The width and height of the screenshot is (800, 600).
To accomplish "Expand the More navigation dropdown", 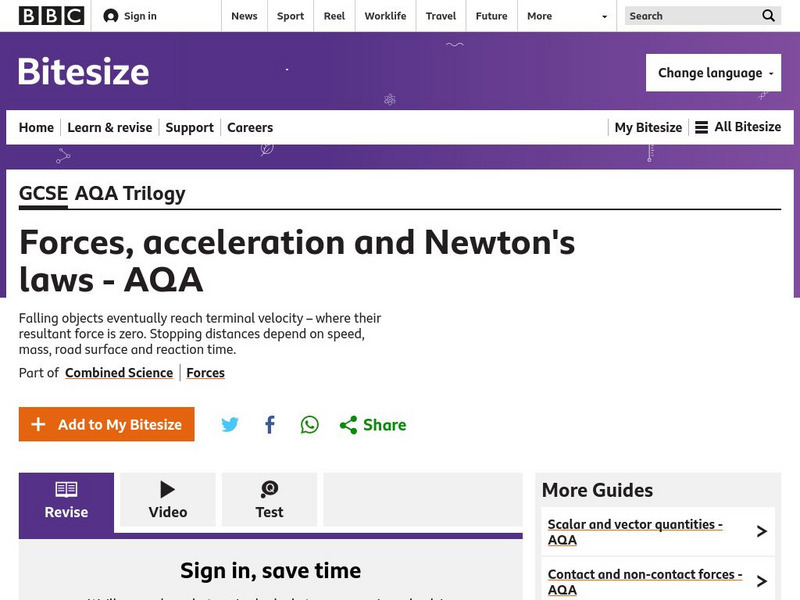I will (x=568, y=16).
